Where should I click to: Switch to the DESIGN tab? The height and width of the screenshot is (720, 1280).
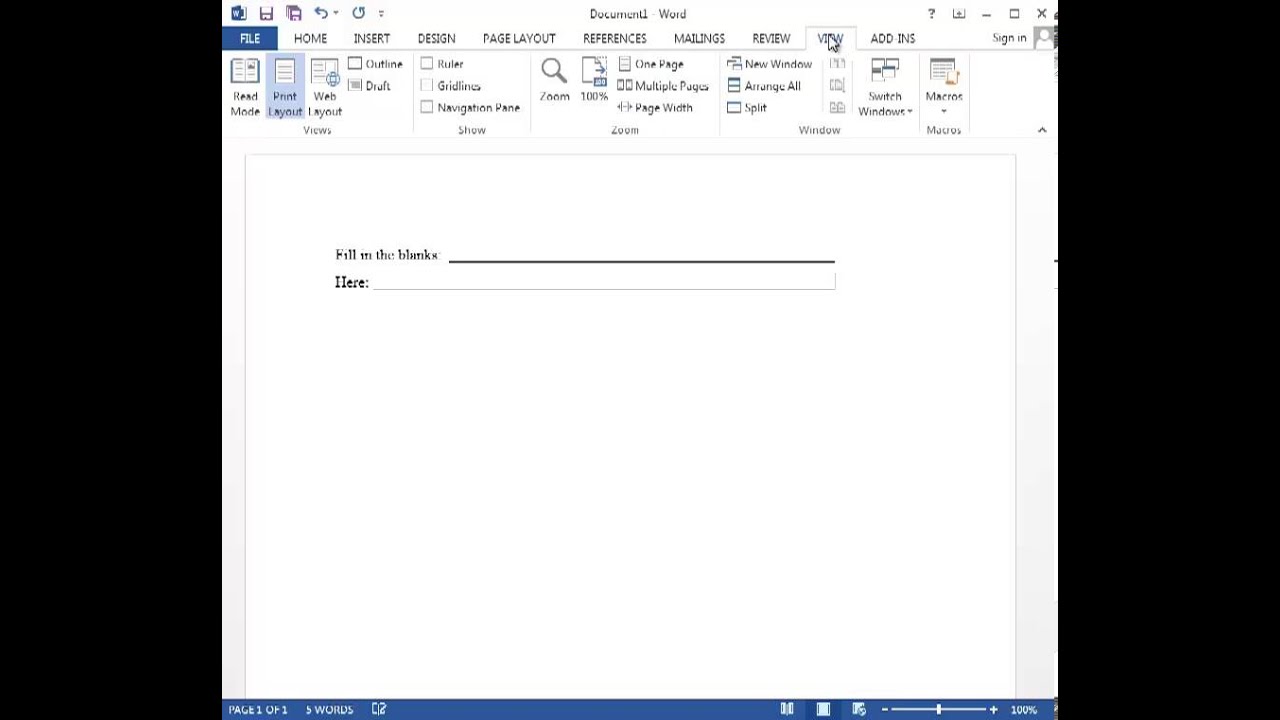[436, 38]
